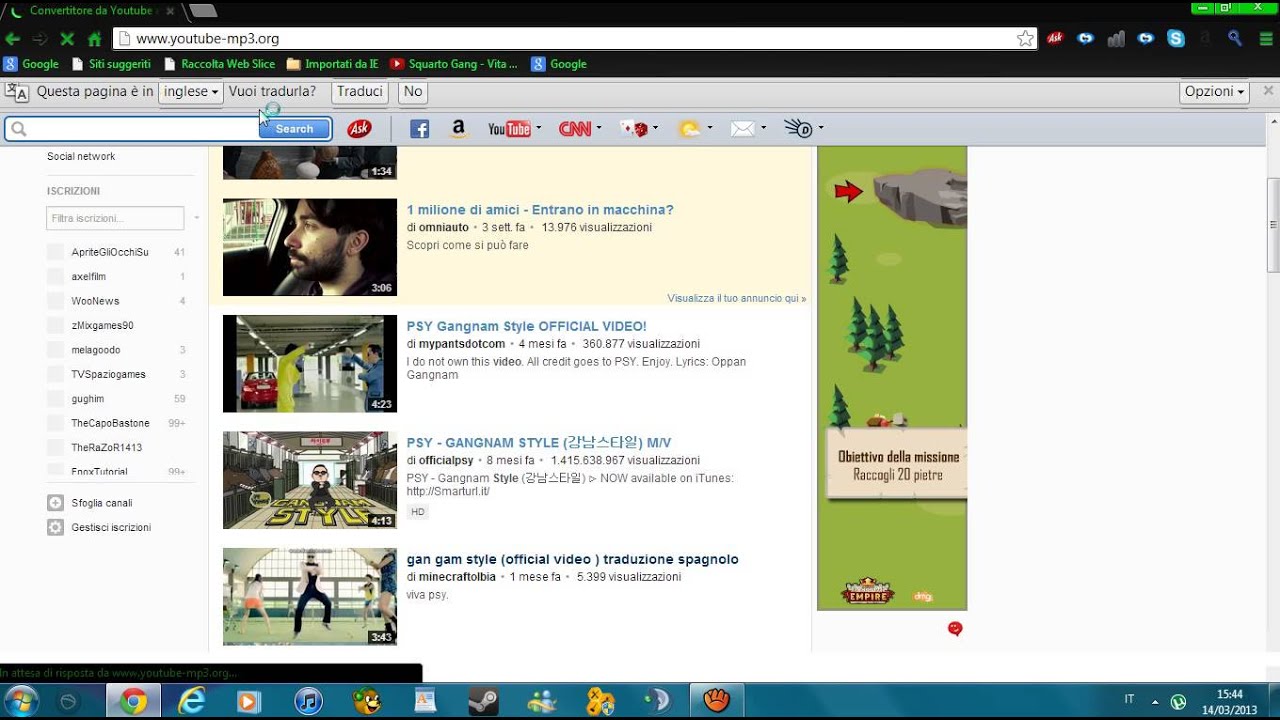Open Chrome from the taskbar
This screenshot has height=720, width=1280.
(x=133, y=702)
